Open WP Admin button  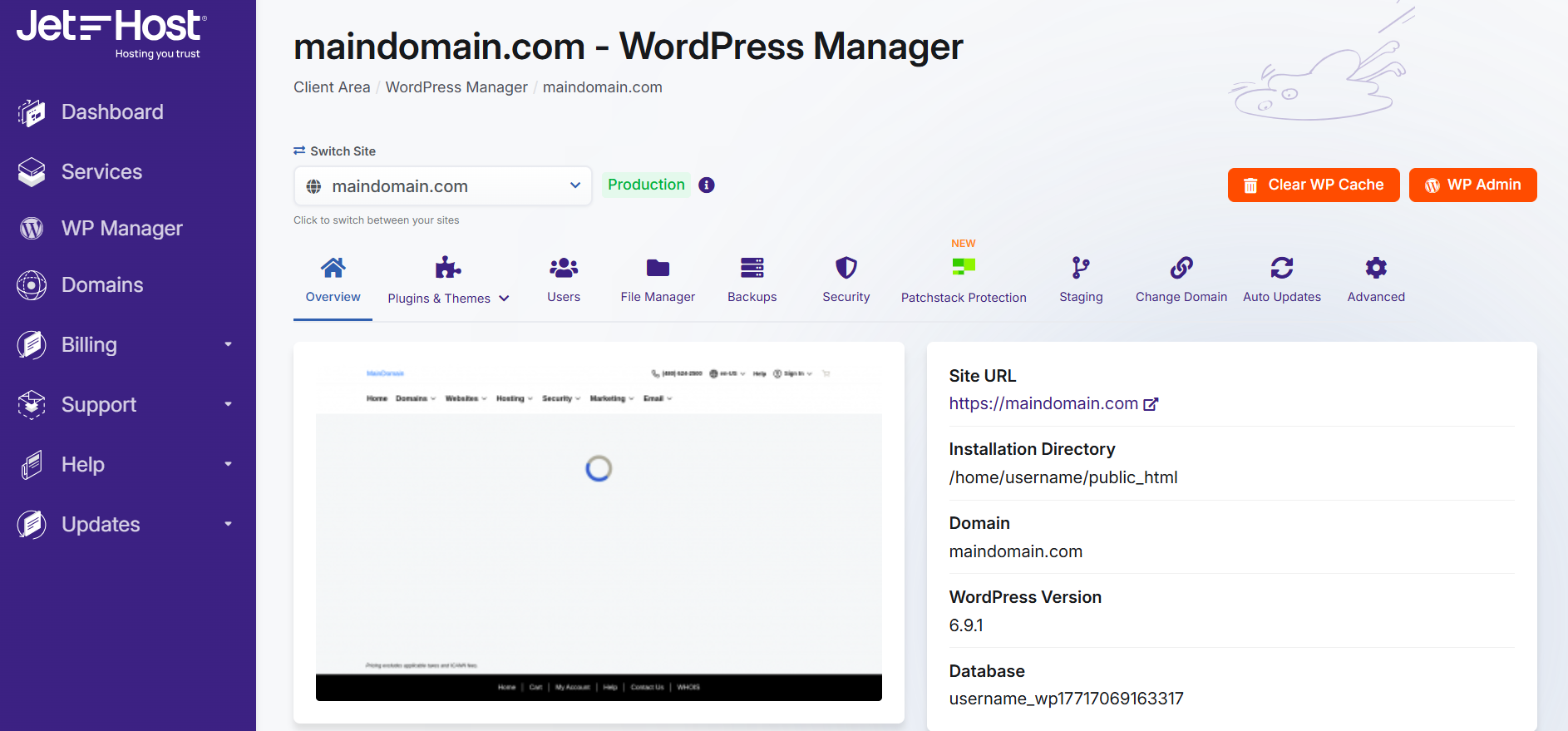point(1472,185)
